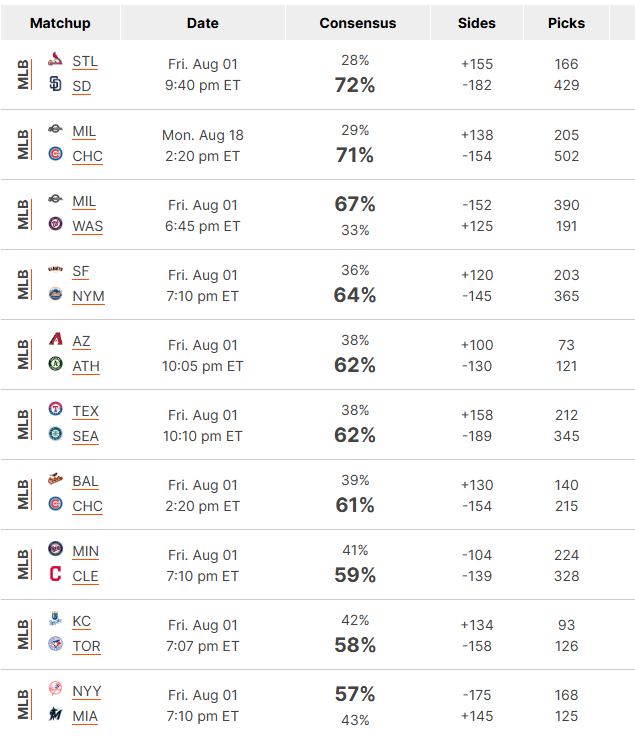Click the Toronto Blue Jays logo icon

[55, 643]
